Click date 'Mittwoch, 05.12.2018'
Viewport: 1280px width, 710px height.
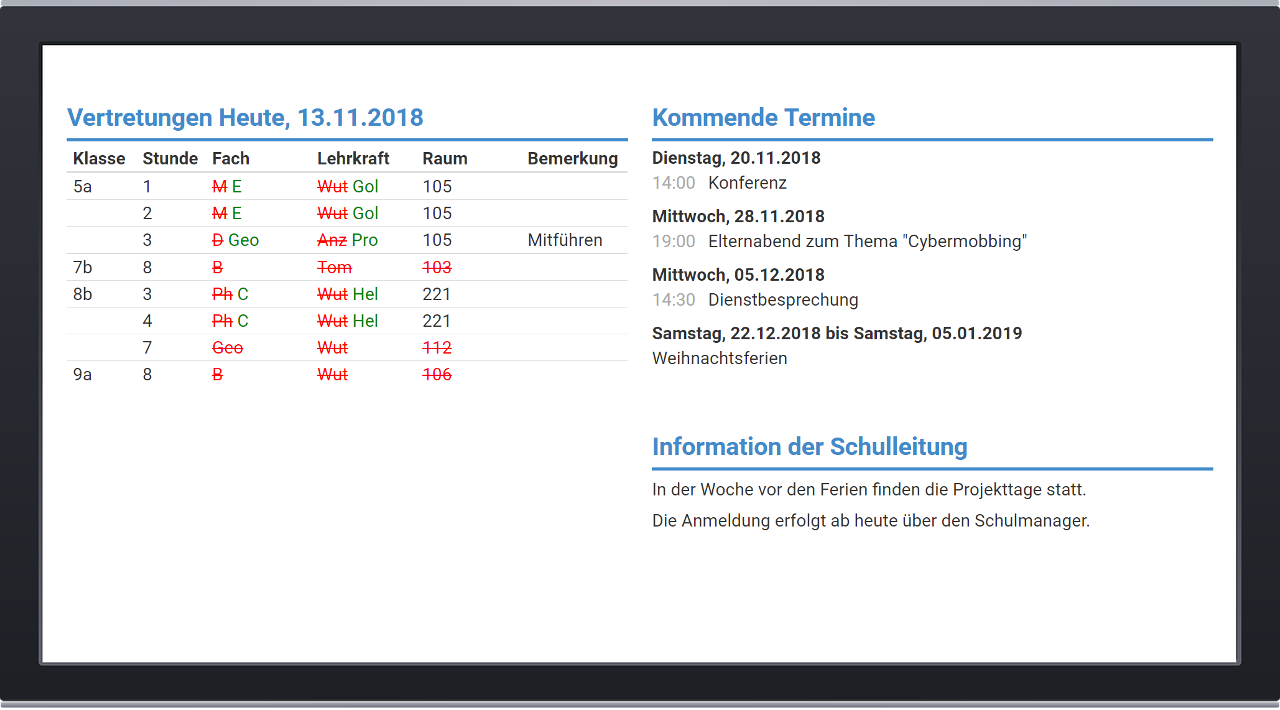(x=738, y=276)
